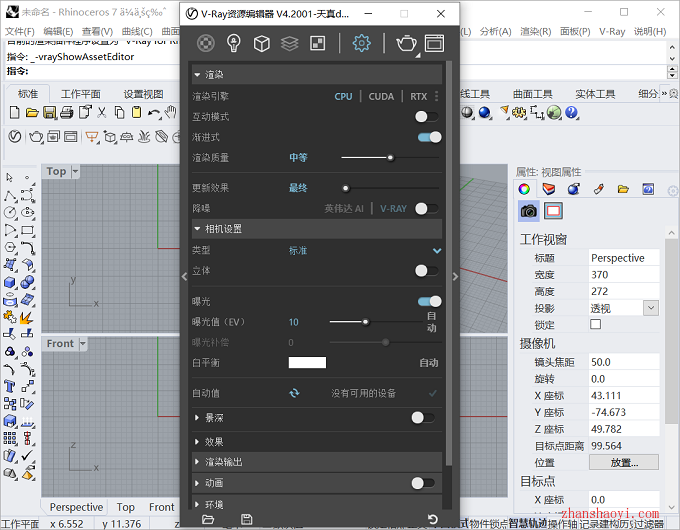
Task: Select CUDA render engine
Action: (x=381, y=96)
